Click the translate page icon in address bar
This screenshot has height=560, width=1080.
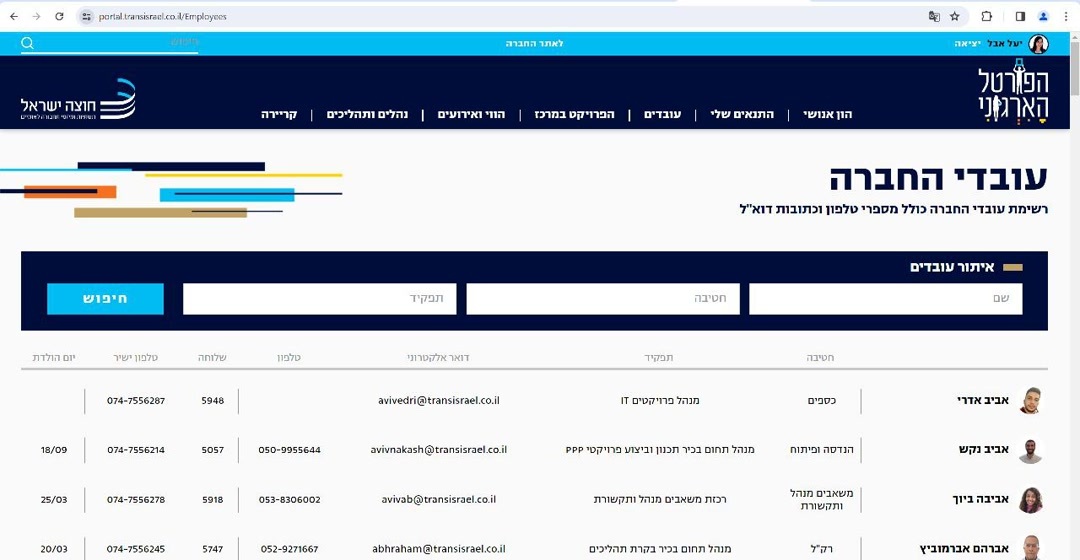click(x=934, y=17)
